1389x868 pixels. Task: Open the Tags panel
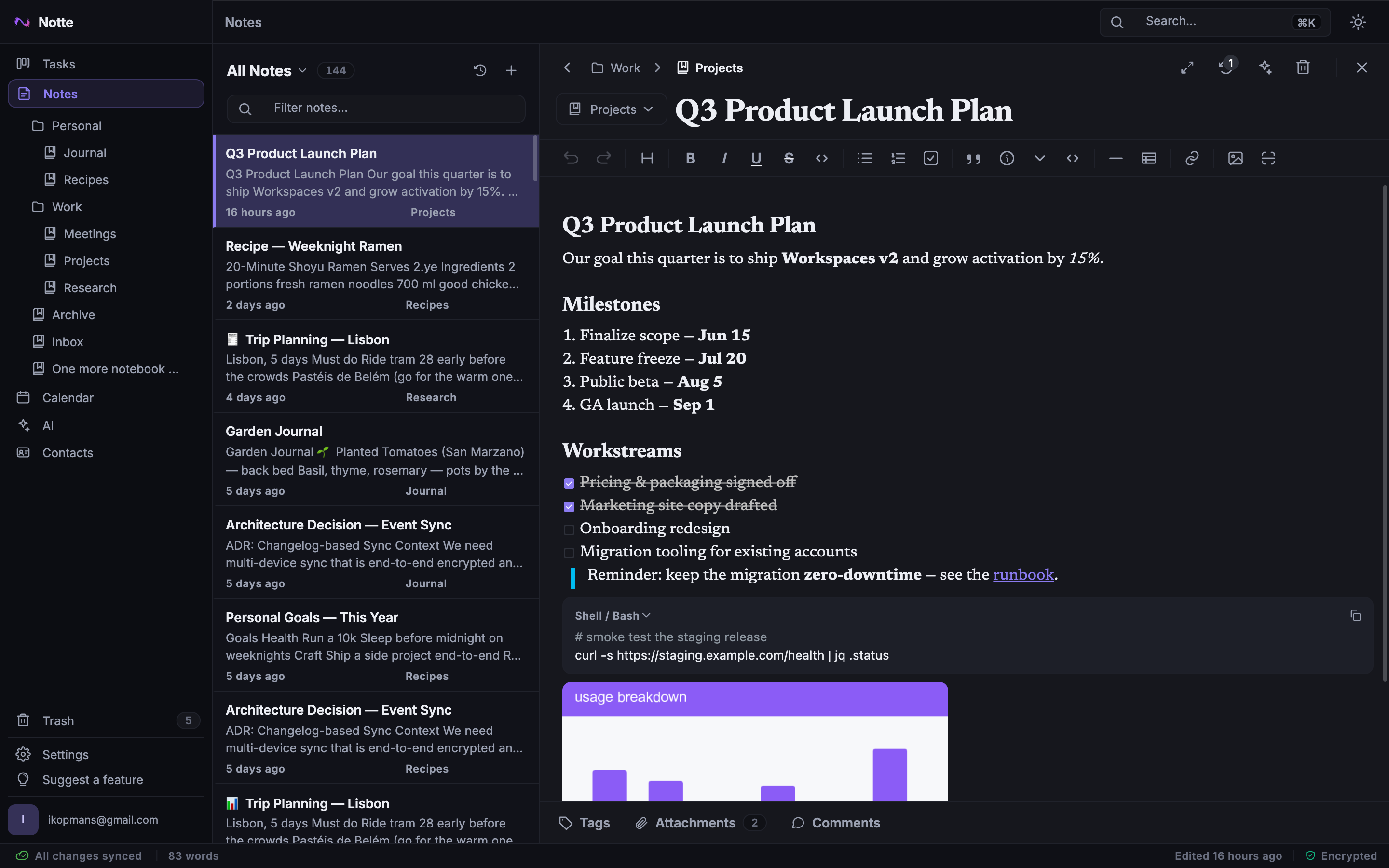point(585,823)
